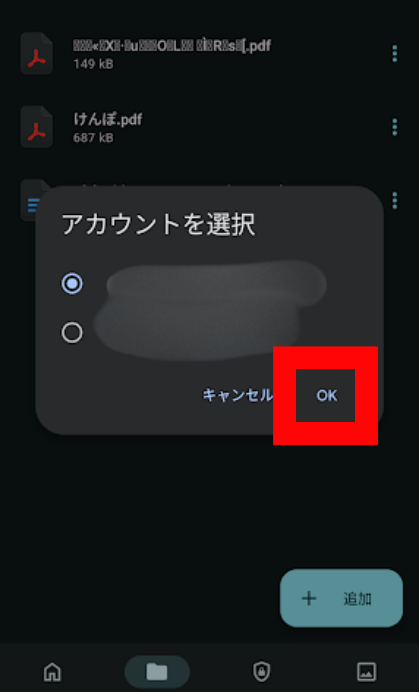This screenshot has width=420, height=693.
Task: Open more options for 149 kB PDF
Action: [394, 53]
